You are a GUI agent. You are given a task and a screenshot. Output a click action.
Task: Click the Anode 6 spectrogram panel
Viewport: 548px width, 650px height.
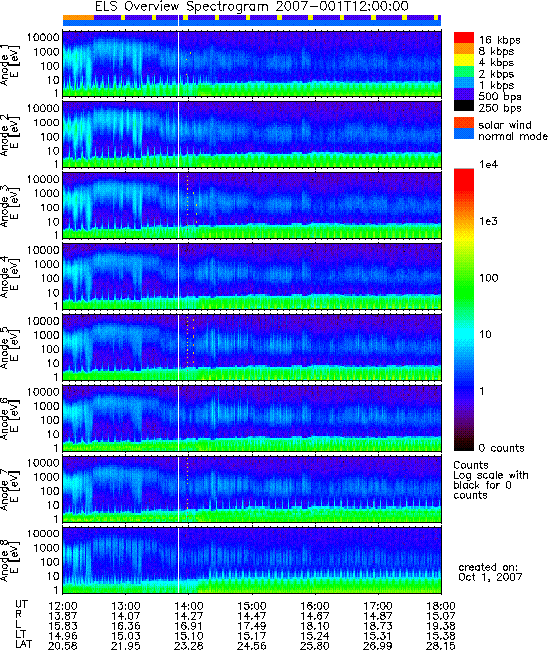tap(252, 419)
